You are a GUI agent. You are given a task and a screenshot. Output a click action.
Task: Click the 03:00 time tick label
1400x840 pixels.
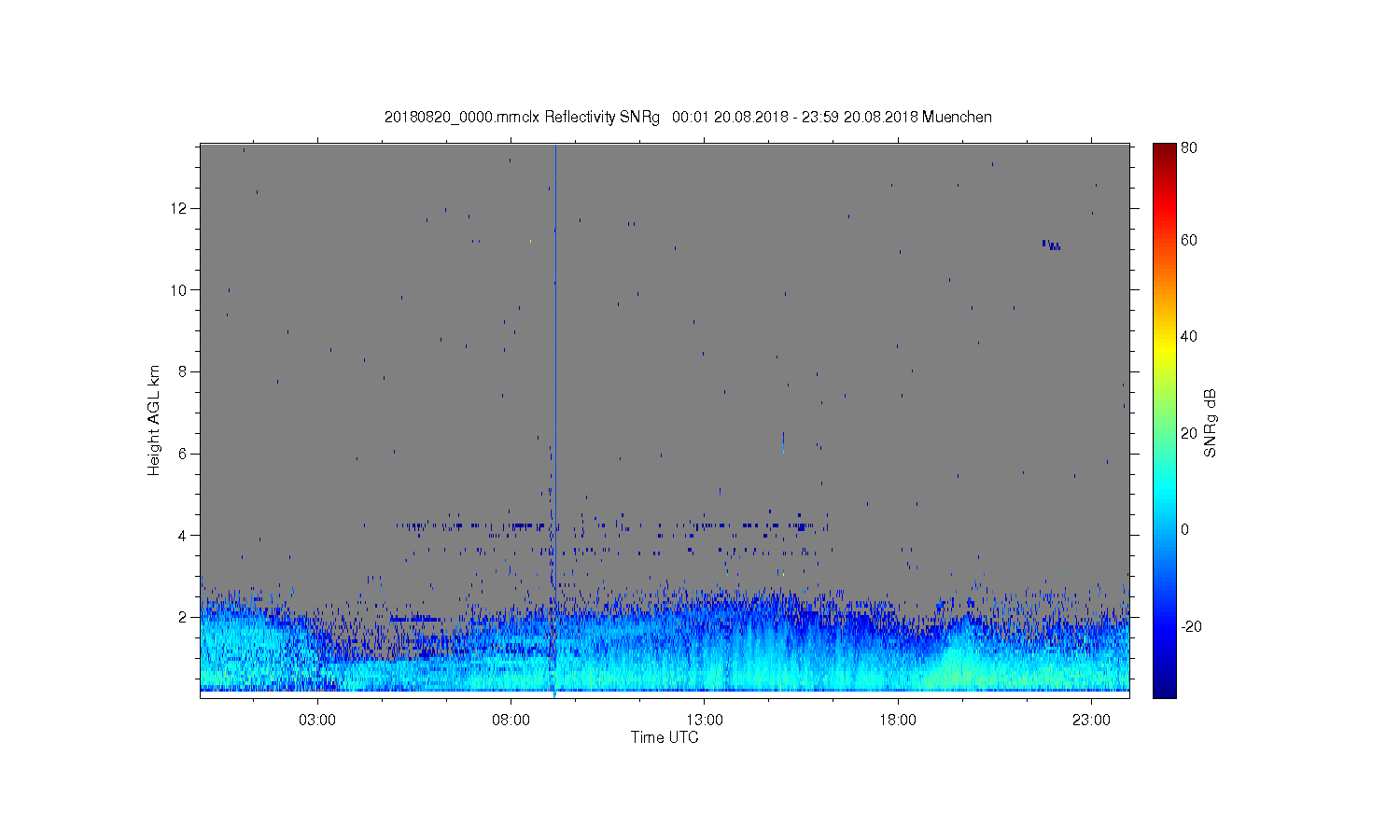pos(317,721)
